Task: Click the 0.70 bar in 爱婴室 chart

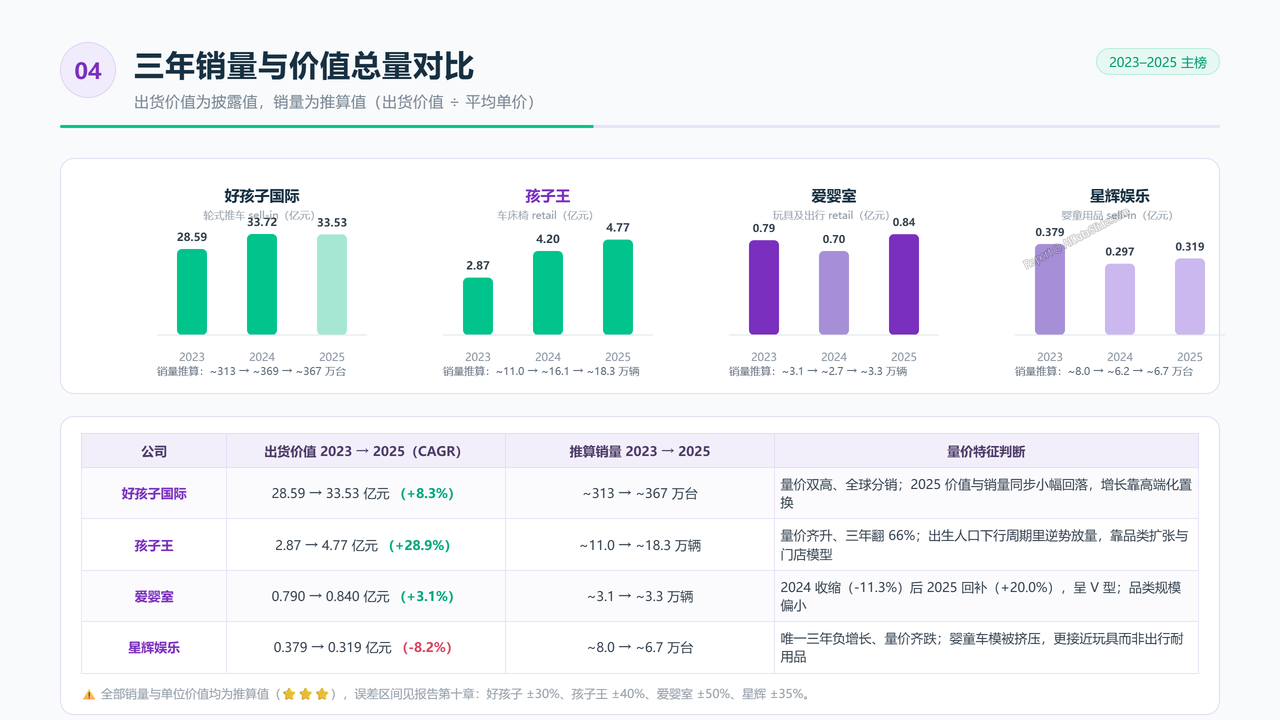Action: 834,293
